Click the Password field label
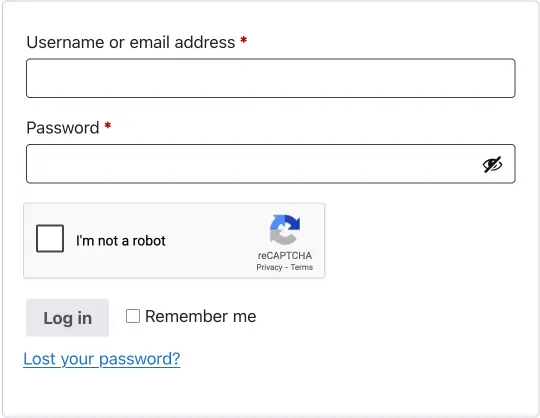Screen dimensions: 540x418 (x=63, y=128)
